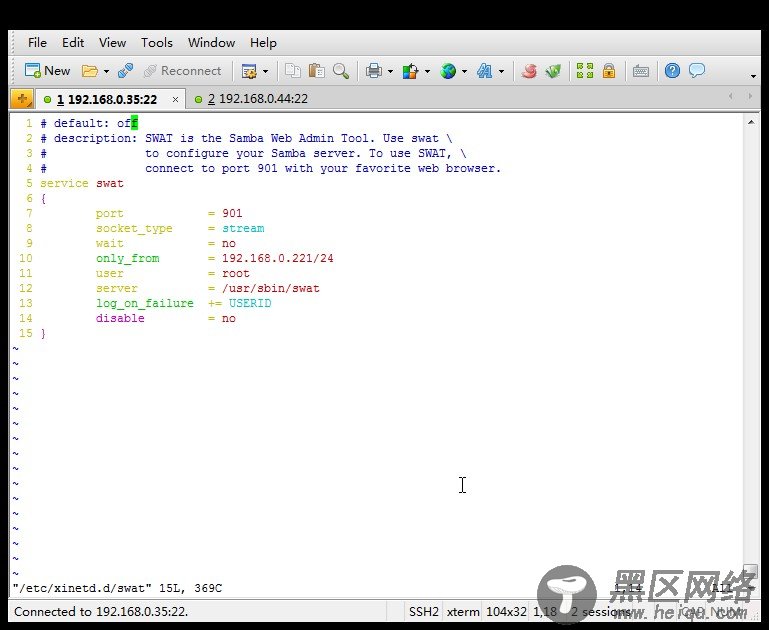769x630 pixels.
Task: Click 'only_from' setting name
Action: tap(128, 258)
